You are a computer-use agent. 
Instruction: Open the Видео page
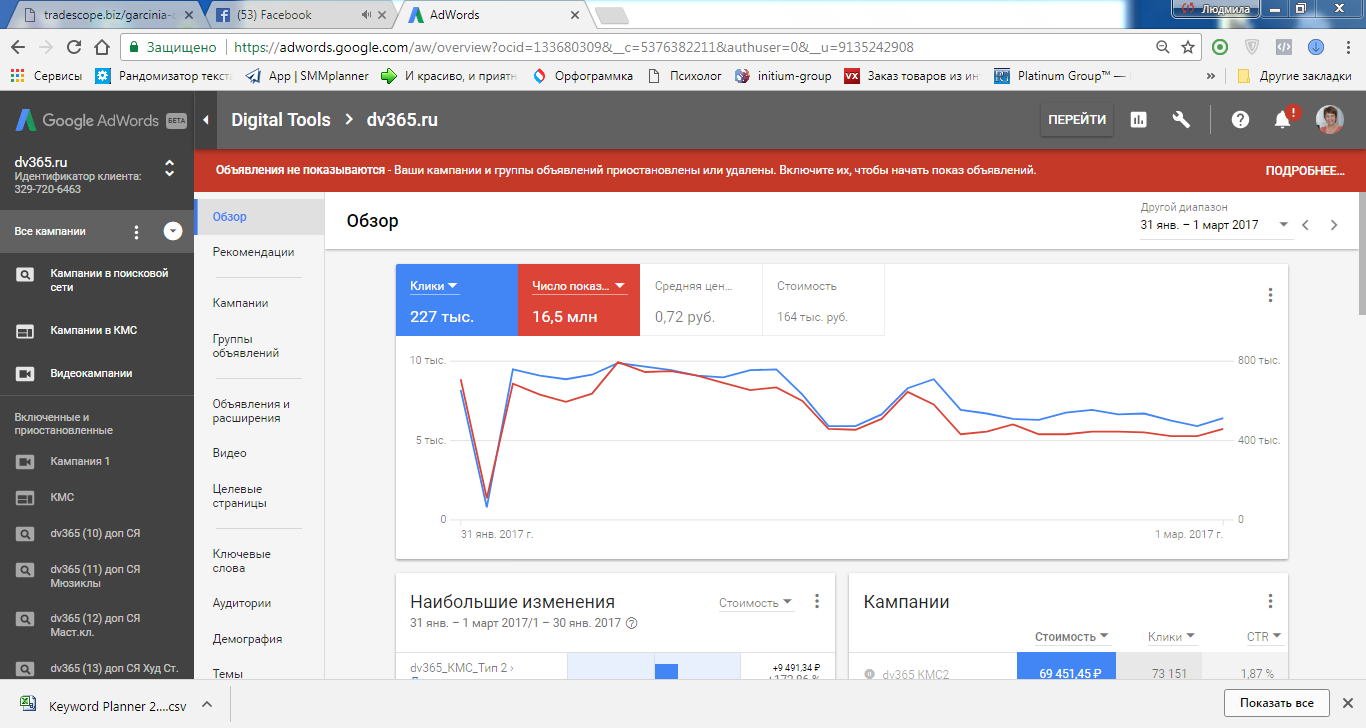tap(229, 453)
